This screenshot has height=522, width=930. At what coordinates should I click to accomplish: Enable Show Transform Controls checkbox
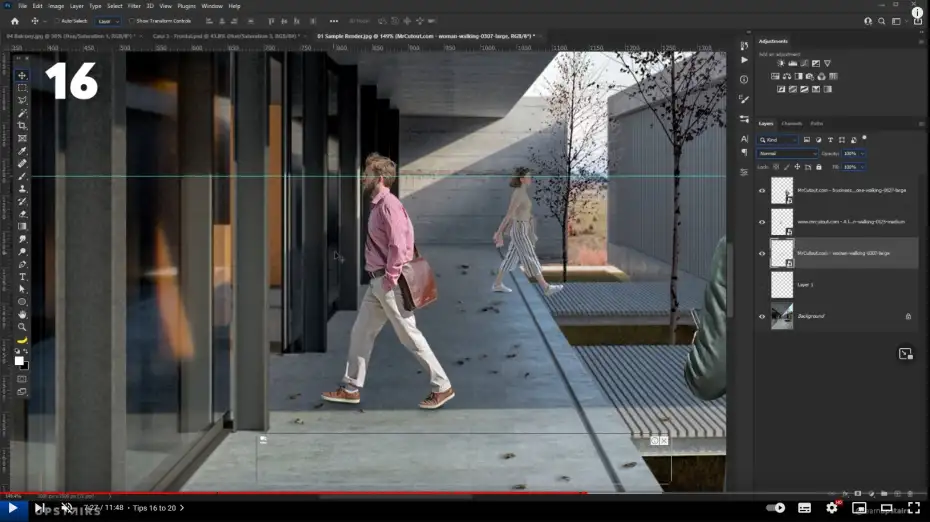(132, 21)
